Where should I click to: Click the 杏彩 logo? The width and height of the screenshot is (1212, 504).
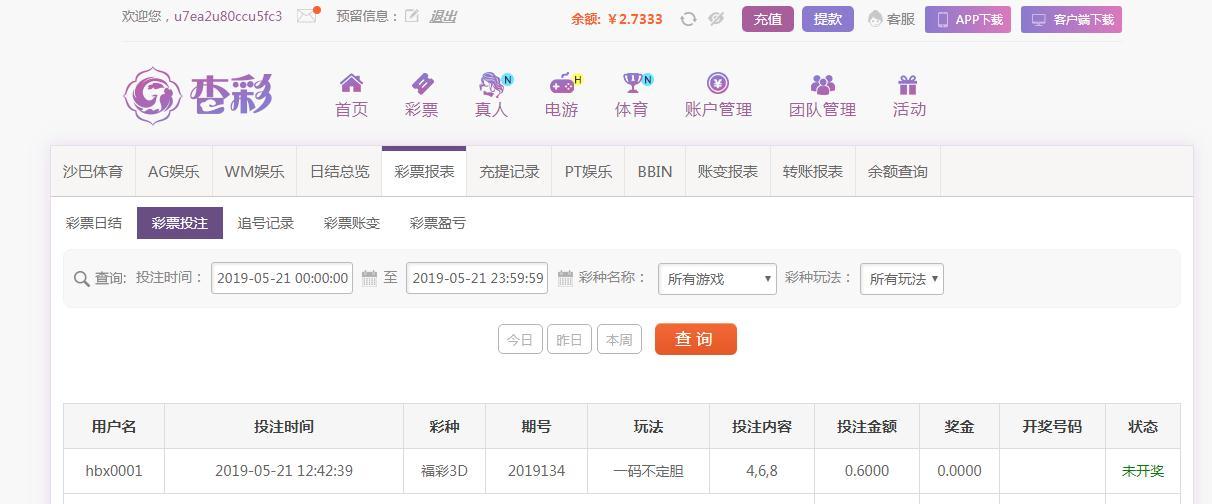(x=198, y=95)
